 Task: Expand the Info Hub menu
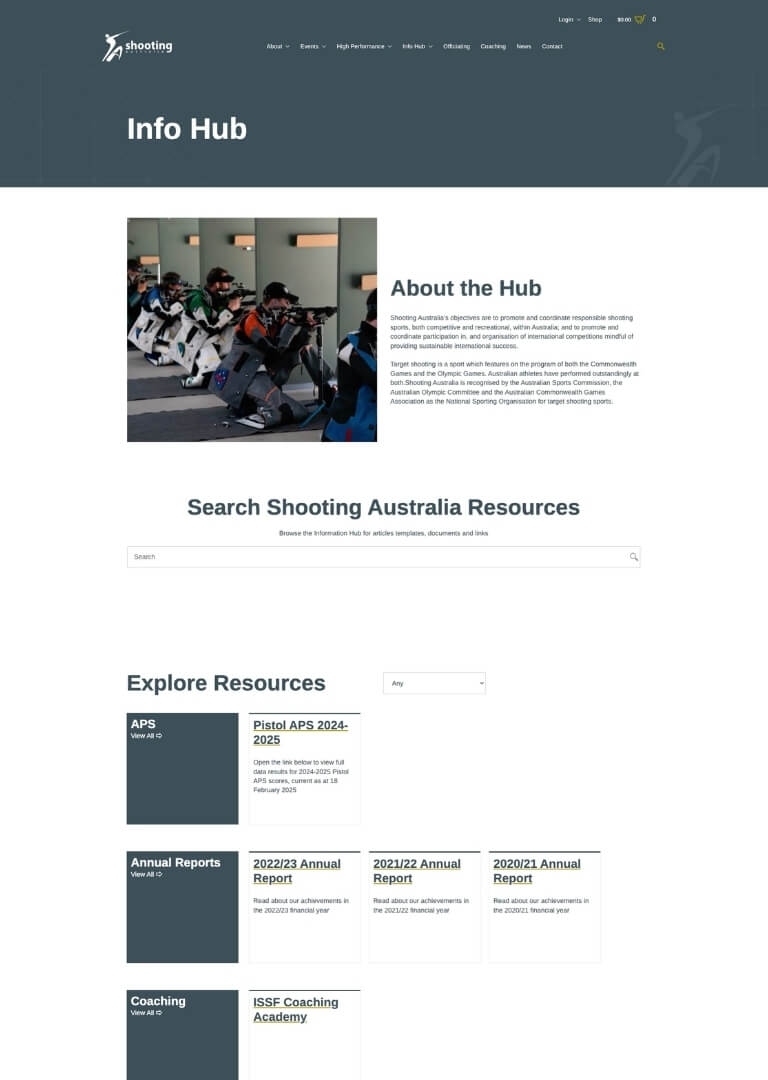click(417, 46)
